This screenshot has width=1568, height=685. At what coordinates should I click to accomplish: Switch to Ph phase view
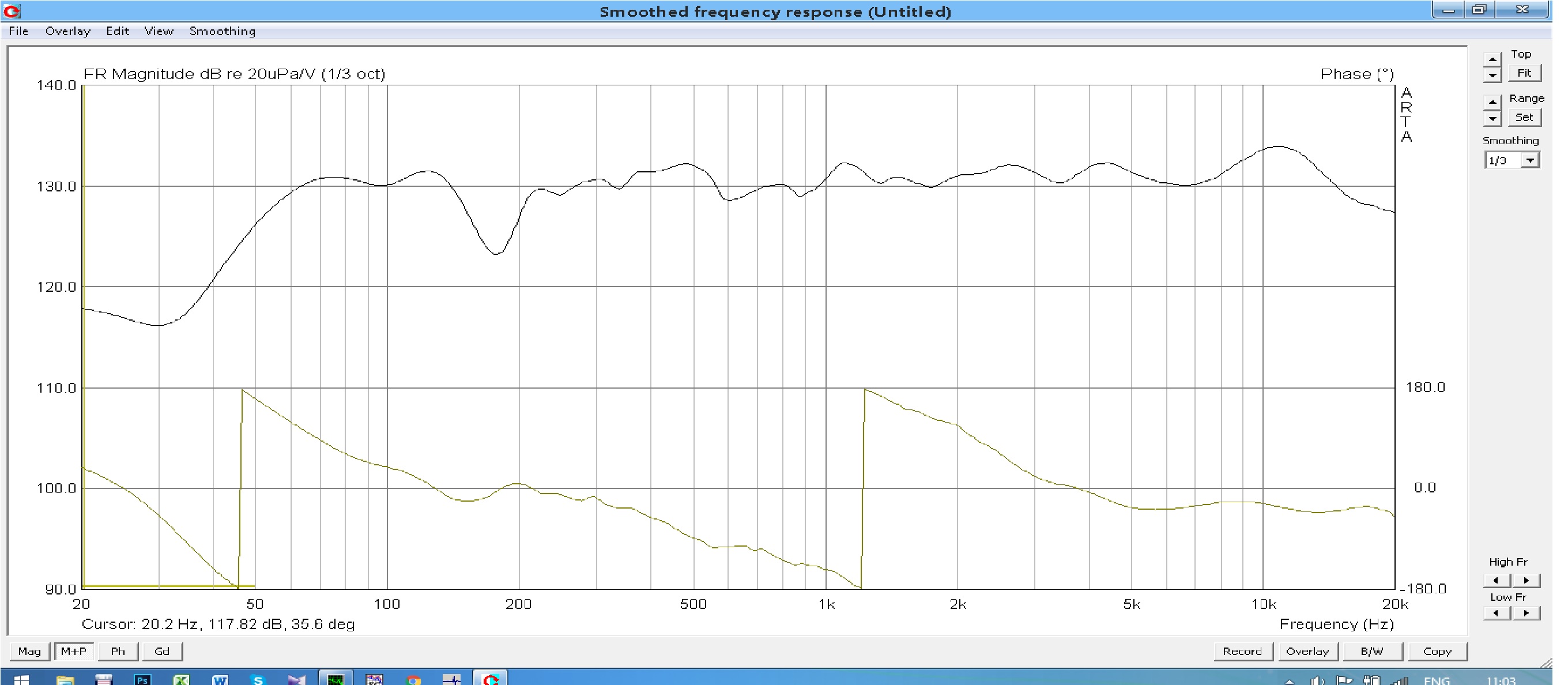pos(118,651)
